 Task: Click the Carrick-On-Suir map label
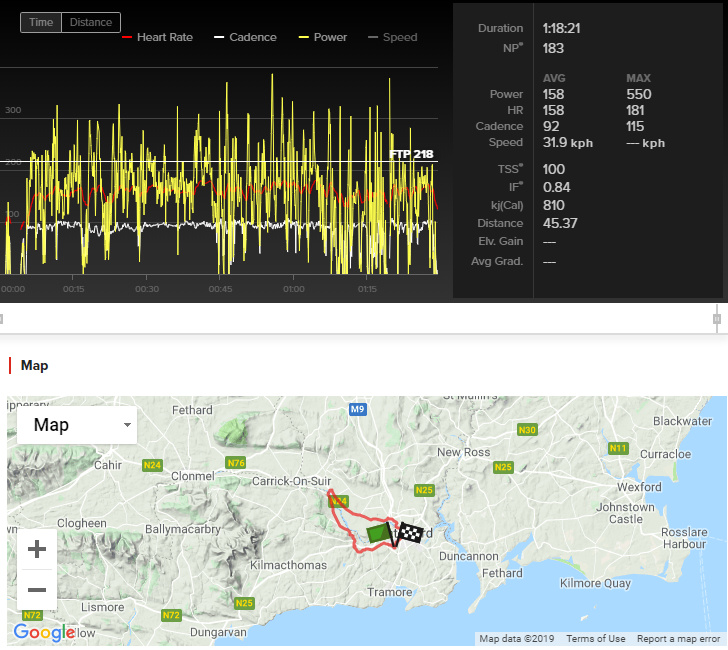click(x=292, y=481)
